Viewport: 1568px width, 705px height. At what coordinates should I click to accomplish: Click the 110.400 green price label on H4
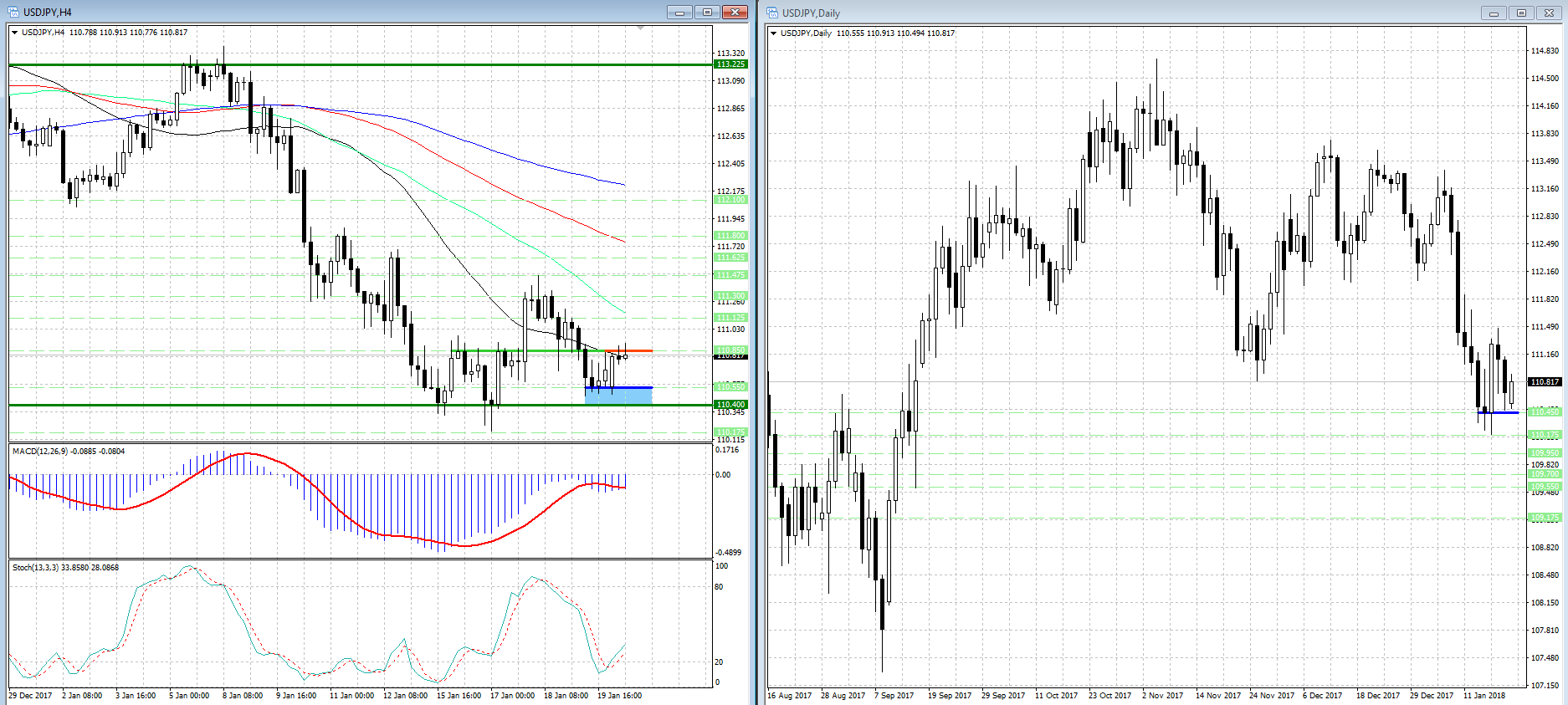coord(730,405)
